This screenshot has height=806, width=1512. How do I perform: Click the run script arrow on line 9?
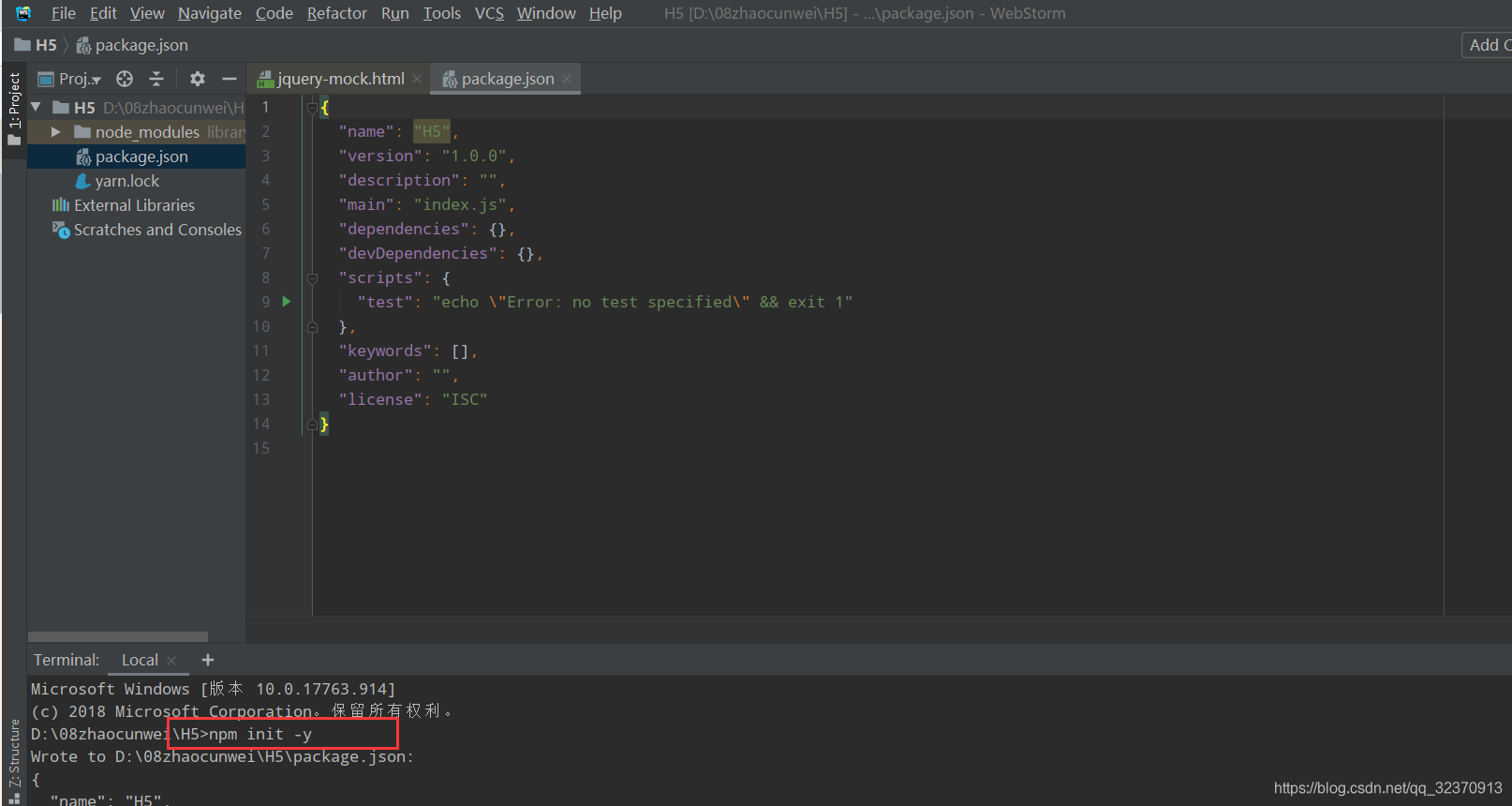pyautogui.click(x=287, y=302)
